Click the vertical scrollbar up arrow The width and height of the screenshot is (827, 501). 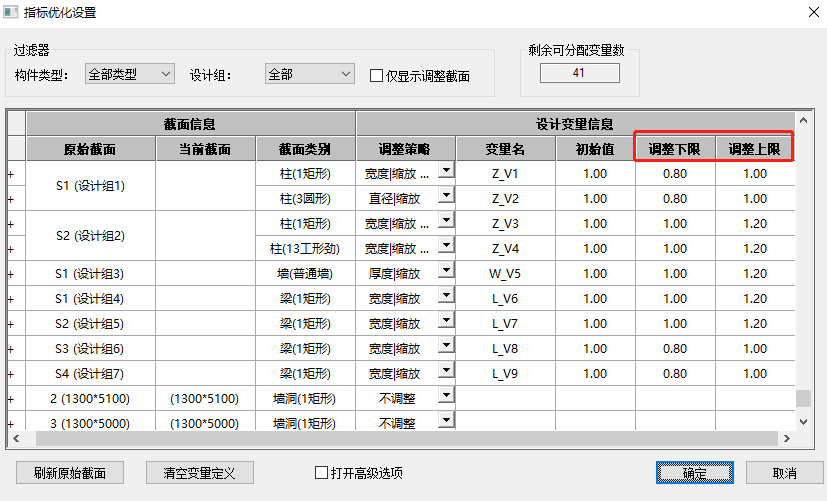coord(803,120)
